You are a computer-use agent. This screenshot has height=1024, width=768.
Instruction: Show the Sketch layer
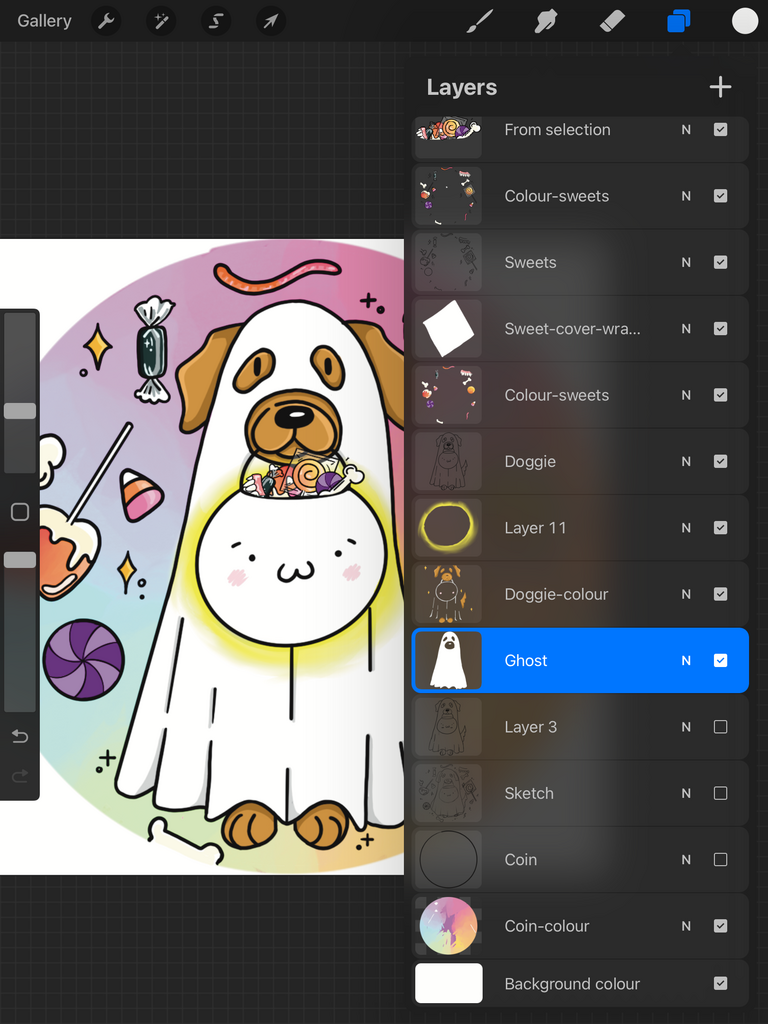(720, 793)
